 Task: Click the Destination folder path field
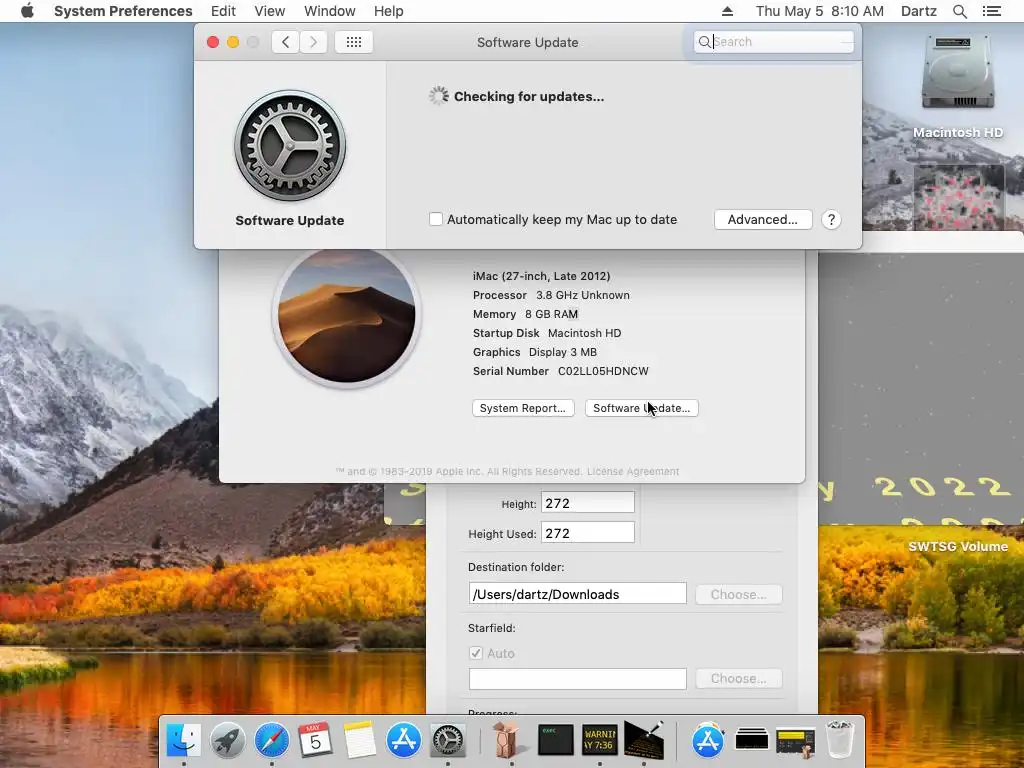coord(578,594)
